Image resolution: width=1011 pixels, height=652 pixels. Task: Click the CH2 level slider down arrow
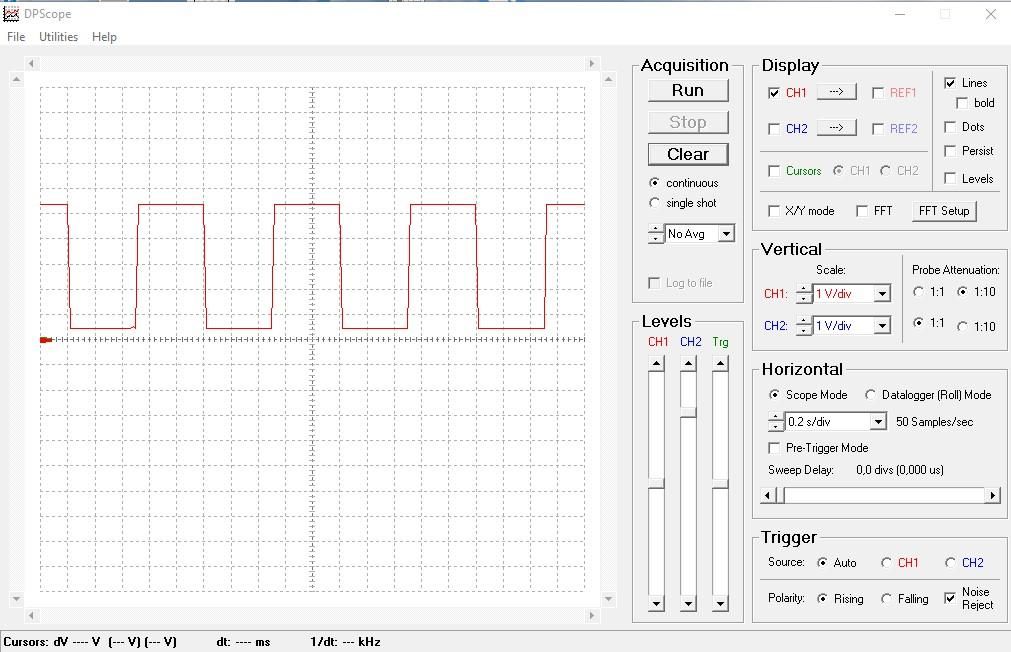(689, 604)
